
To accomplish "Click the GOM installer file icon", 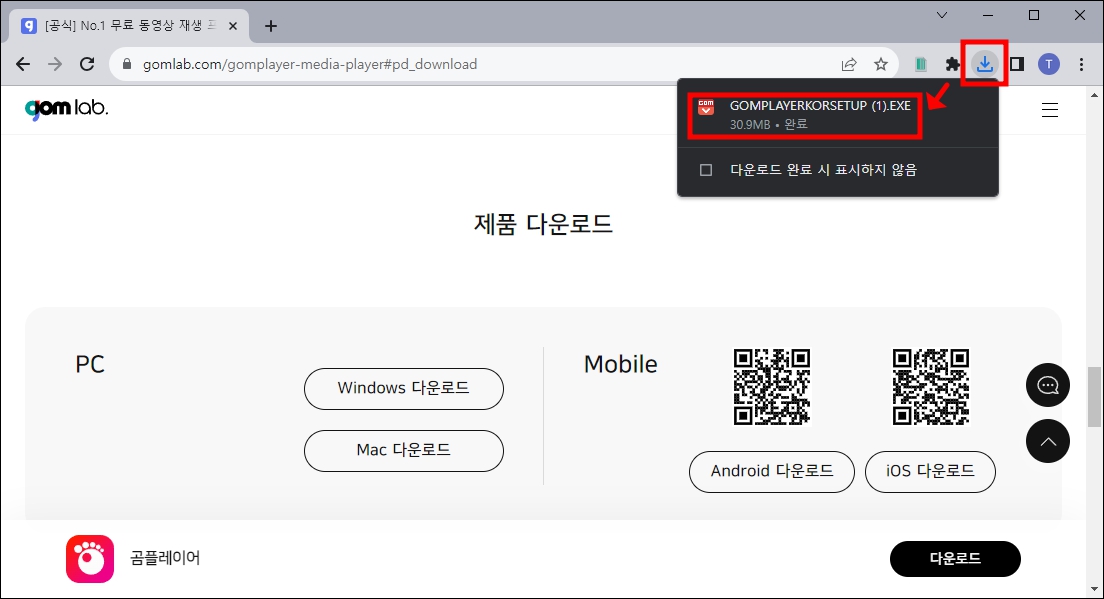I will (x=705, y=107).
